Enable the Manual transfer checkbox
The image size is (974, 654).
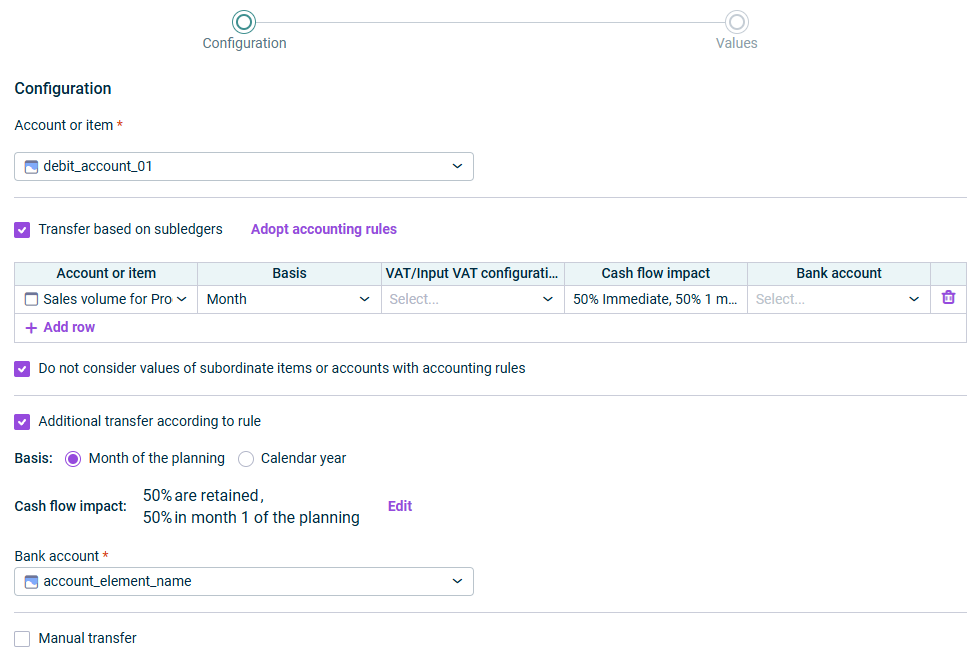click(x=22, y=638)
